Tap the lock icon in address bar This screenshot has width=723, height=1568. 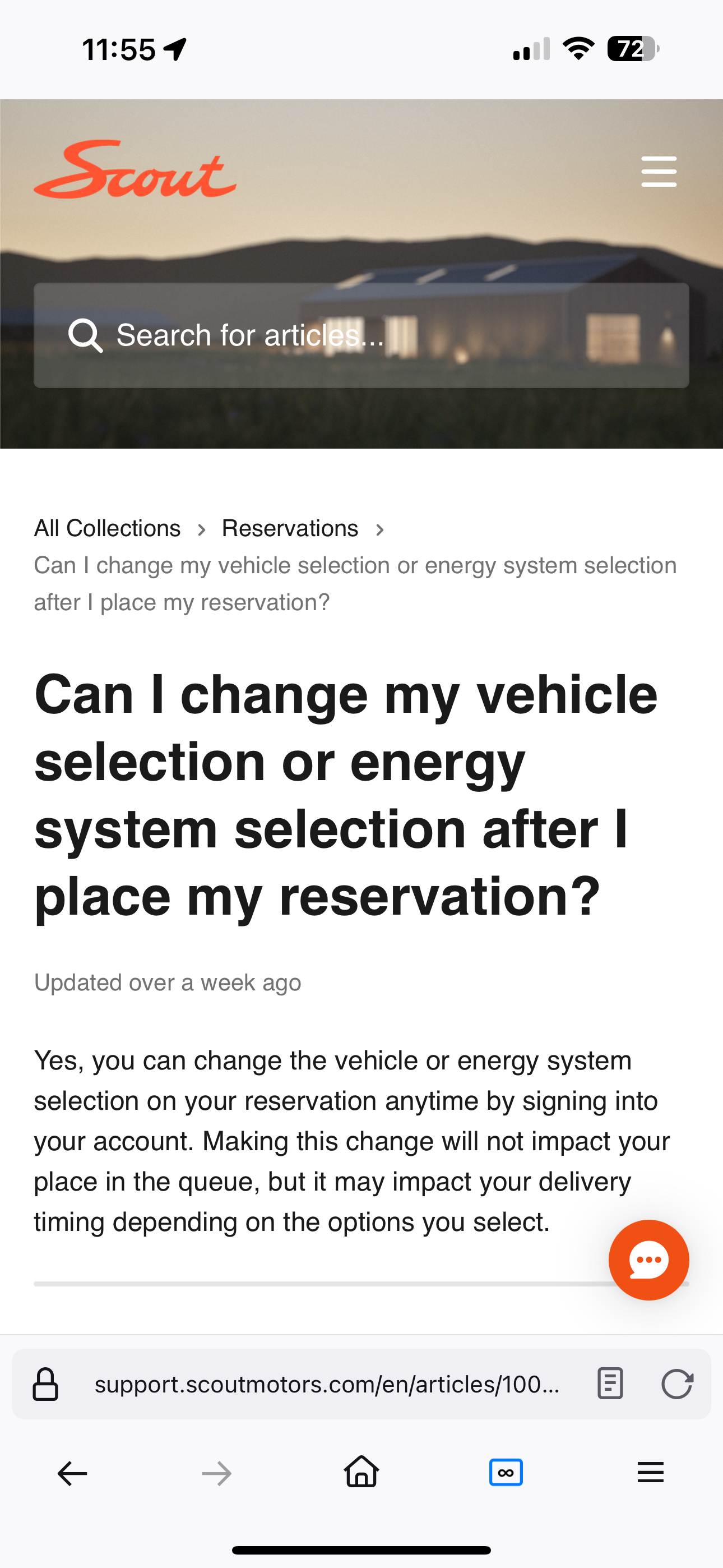click(45, 1384)
